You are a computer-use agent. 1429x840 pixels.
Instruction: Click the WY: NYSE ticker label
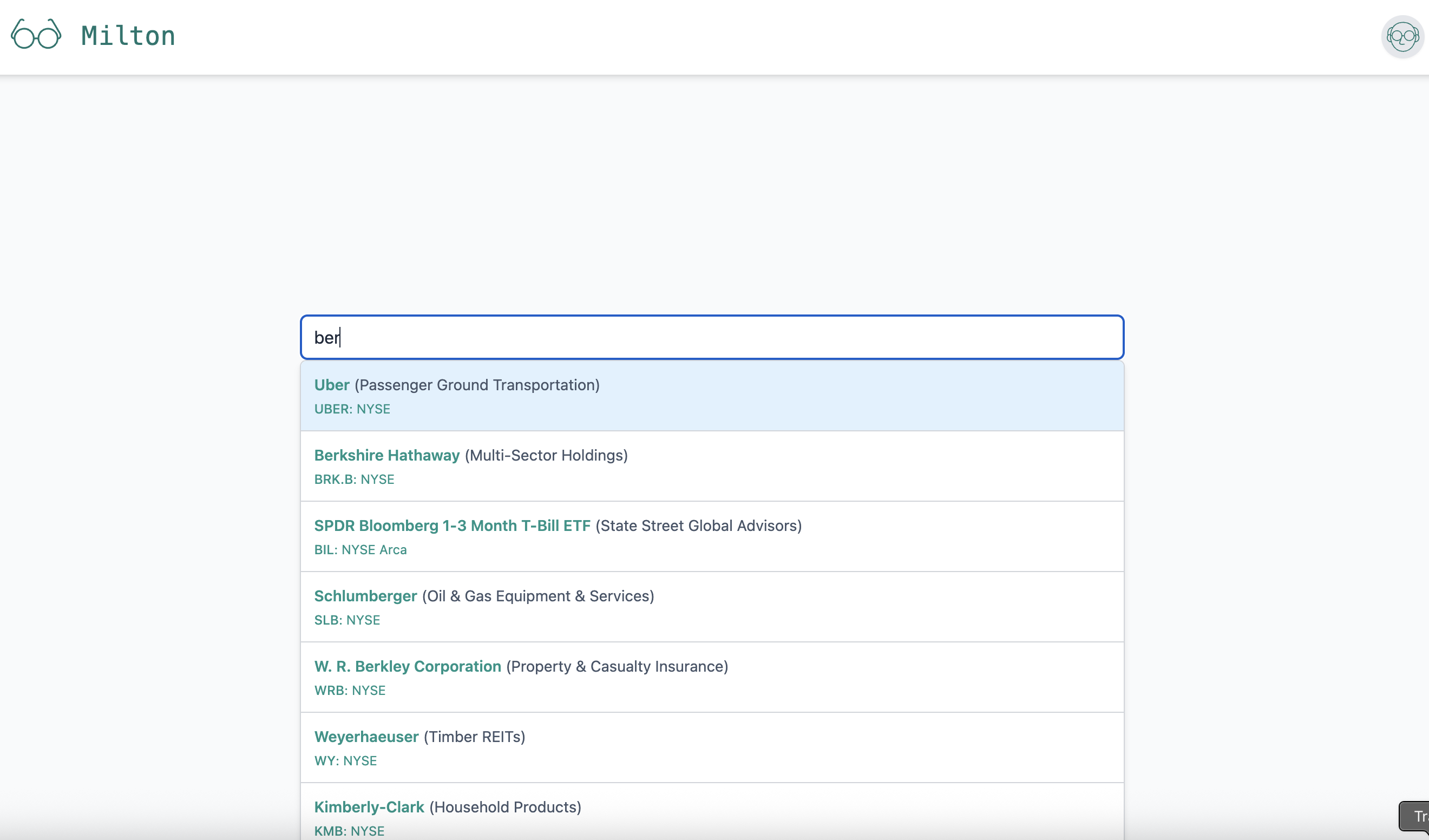click(x=345, y=760)
